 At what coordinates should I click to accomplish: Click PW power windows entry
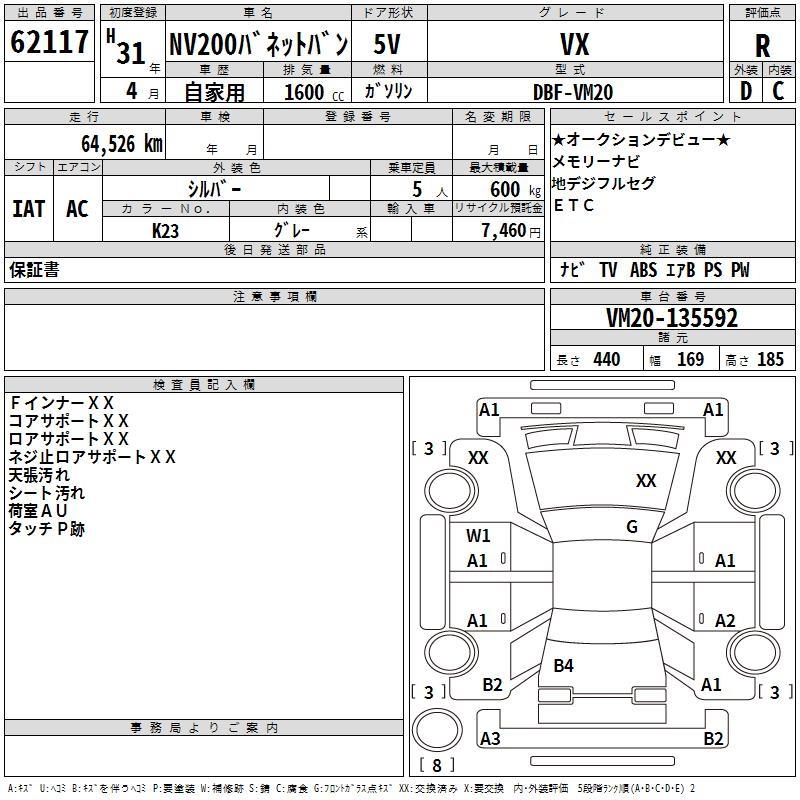pos(740,269)
